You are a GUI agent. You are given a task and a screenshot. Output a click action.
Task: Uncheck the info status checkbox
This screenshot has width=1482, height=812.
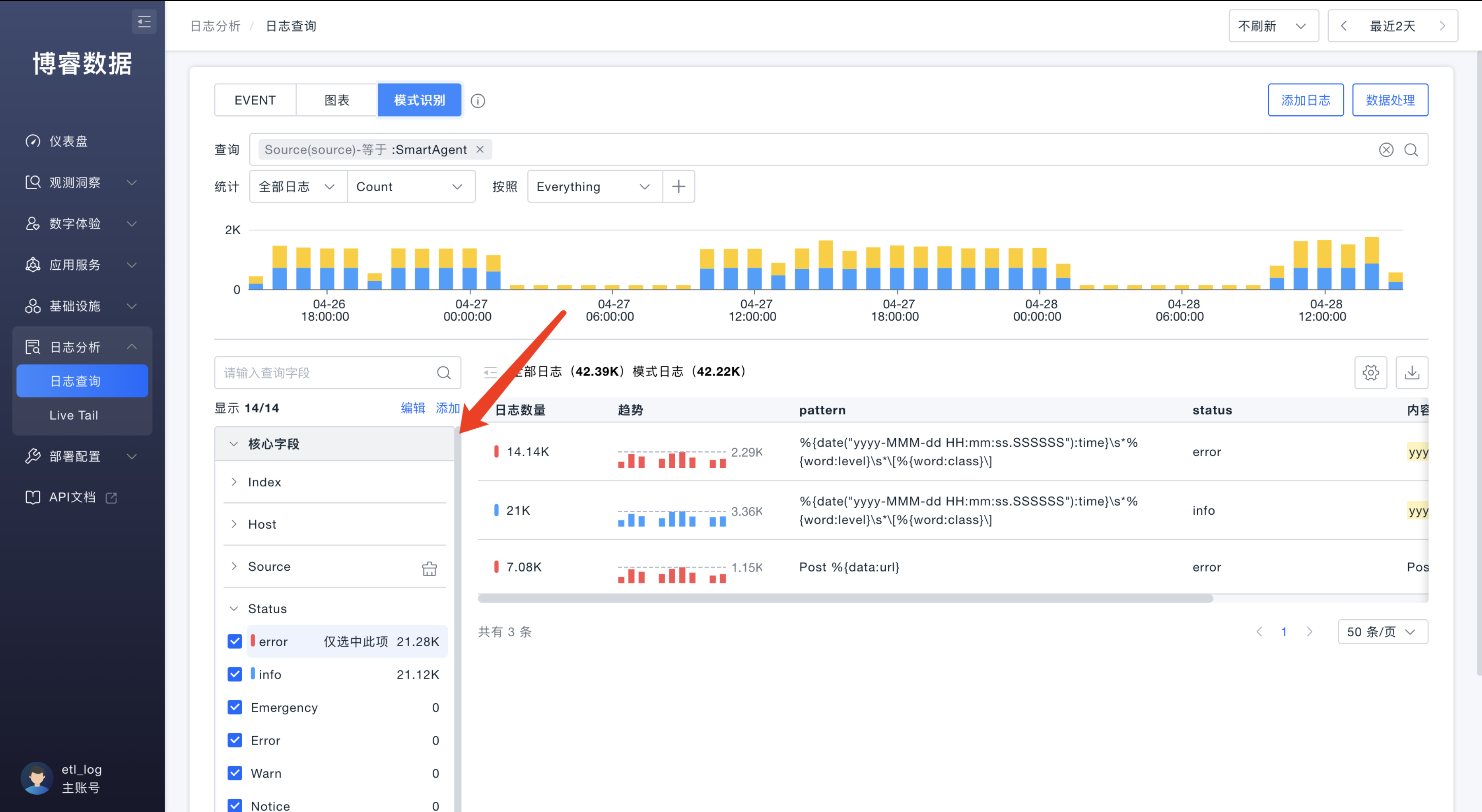pyautogui.click(x=235, y=674)
